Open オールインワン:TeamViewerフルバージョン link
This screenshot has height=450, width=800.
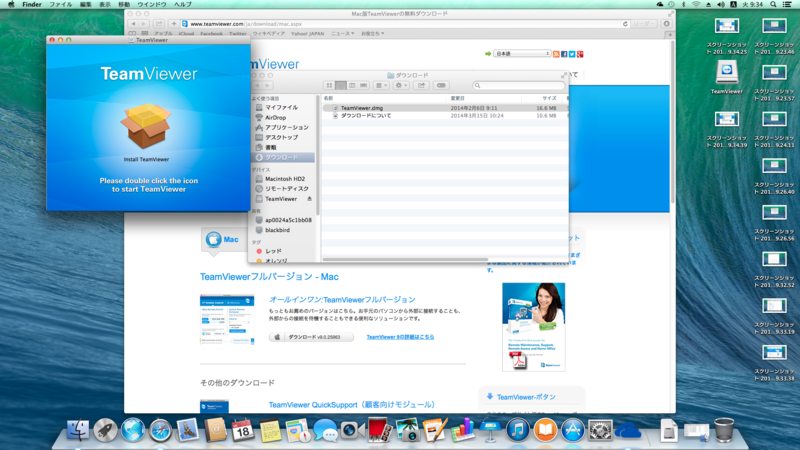(x=342, y=300)
